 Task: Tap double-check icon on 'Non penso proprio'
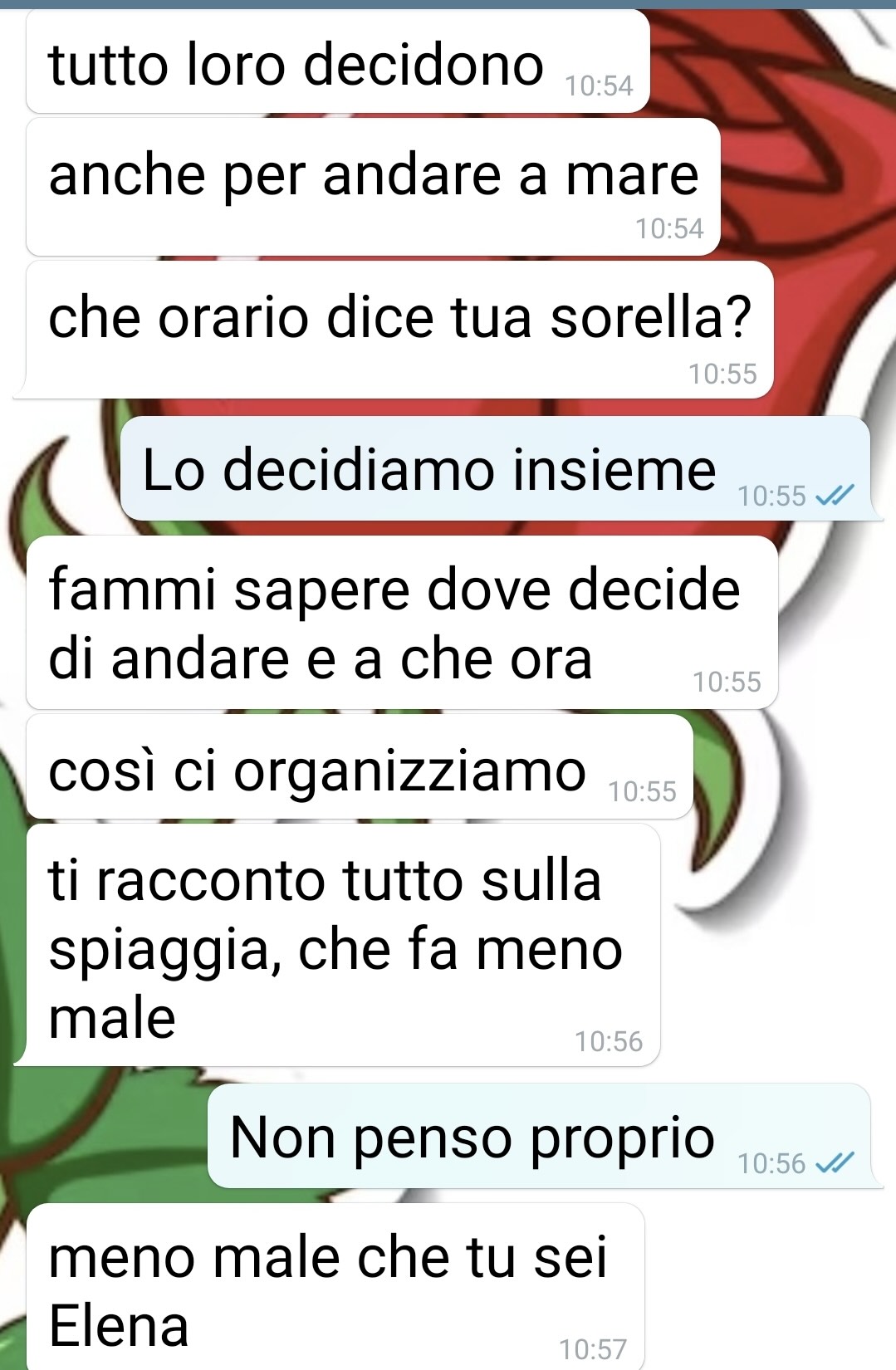pyautogui.click(x=835, y=1162)
